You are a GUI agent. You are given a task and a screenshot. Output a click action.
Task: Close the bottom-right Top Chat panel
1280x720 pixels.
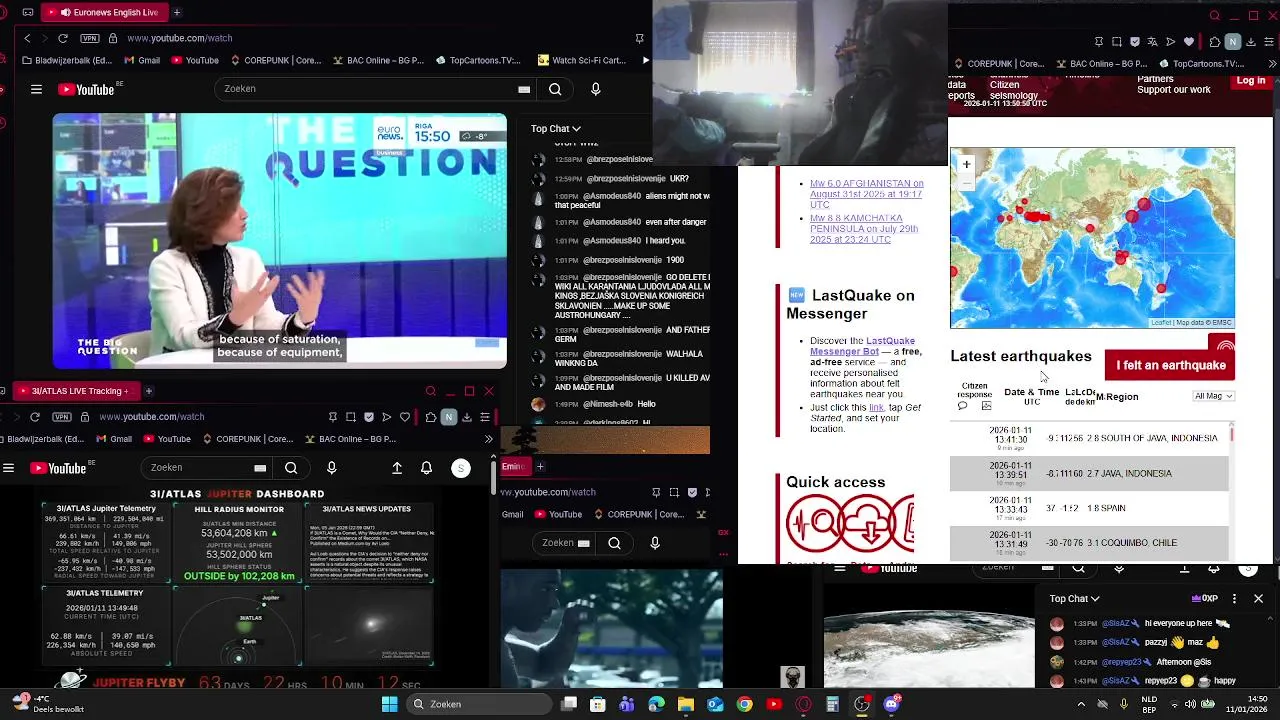point(1258,599)
